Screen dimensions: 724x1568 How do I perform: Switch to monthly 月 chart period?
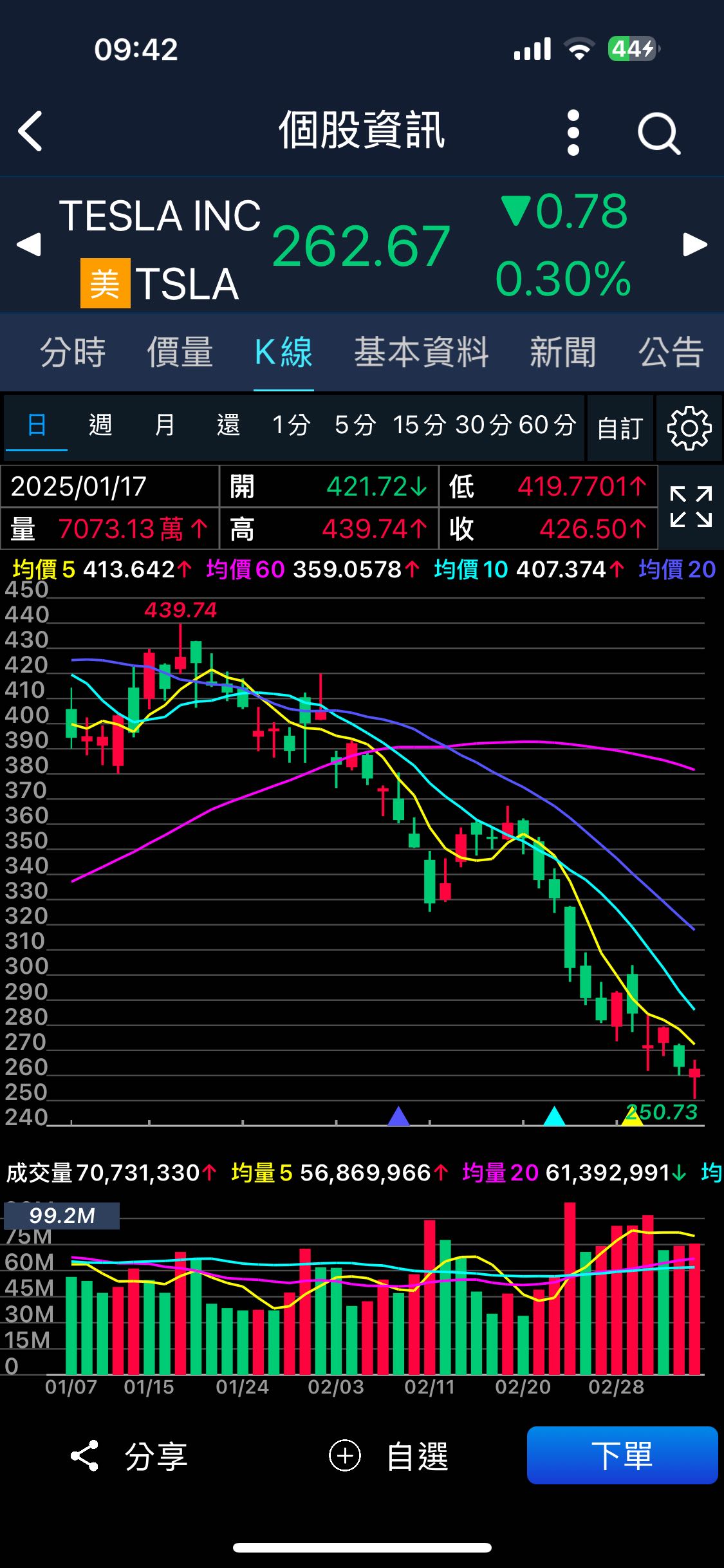[165, 425]
